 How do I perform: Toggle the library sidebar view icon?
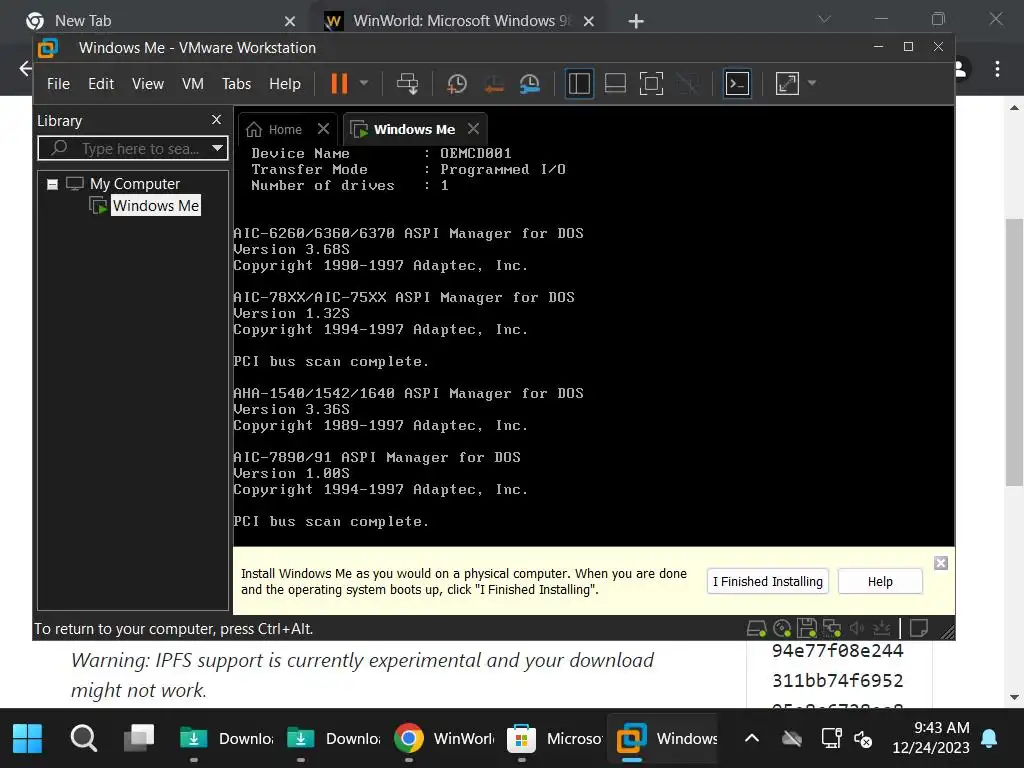(x=579, y=84)
